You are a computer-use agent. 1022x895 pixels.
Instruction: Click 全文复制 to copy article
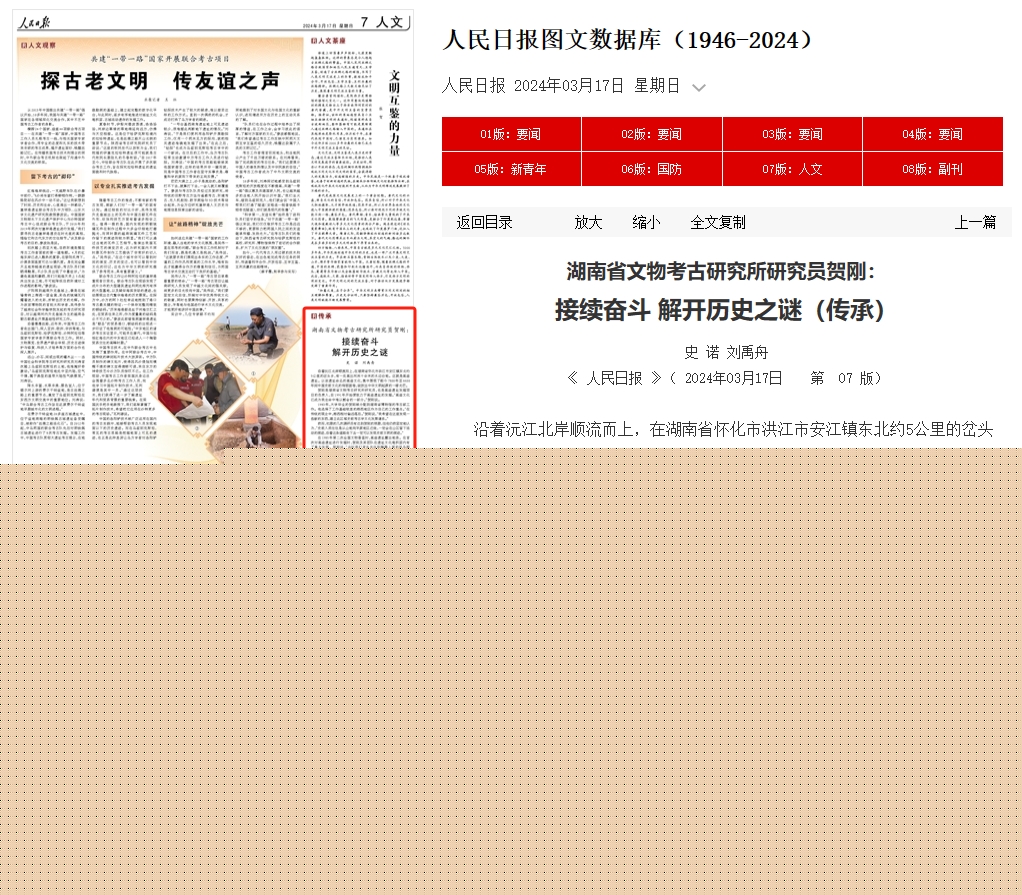718,222
